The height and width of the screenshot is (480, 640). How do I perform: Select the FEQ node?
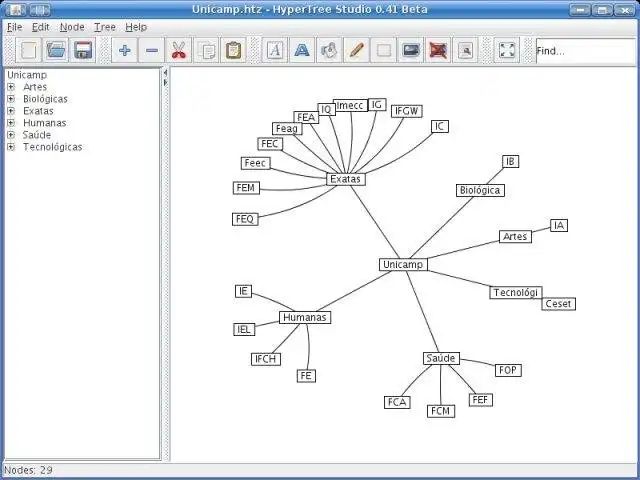245,219
